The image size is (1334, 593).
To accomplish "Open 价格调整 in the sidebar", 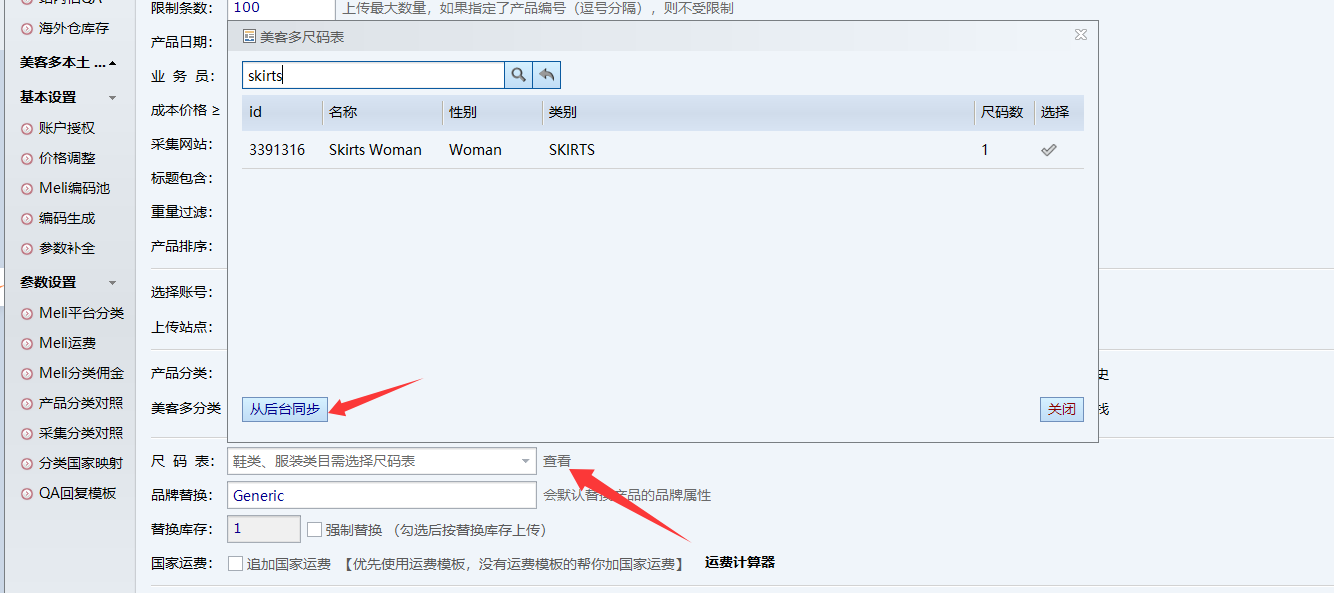I will pyautogui.click(x=67, y=158).
